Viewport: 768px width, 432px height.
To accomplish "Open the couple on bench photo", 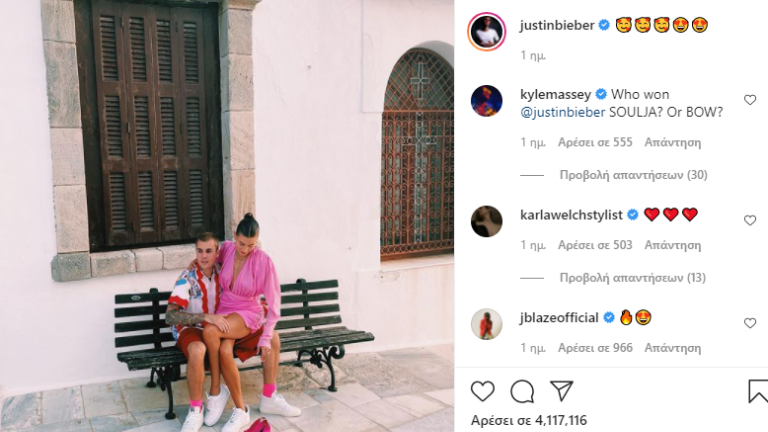I will [x=227, y=216].
